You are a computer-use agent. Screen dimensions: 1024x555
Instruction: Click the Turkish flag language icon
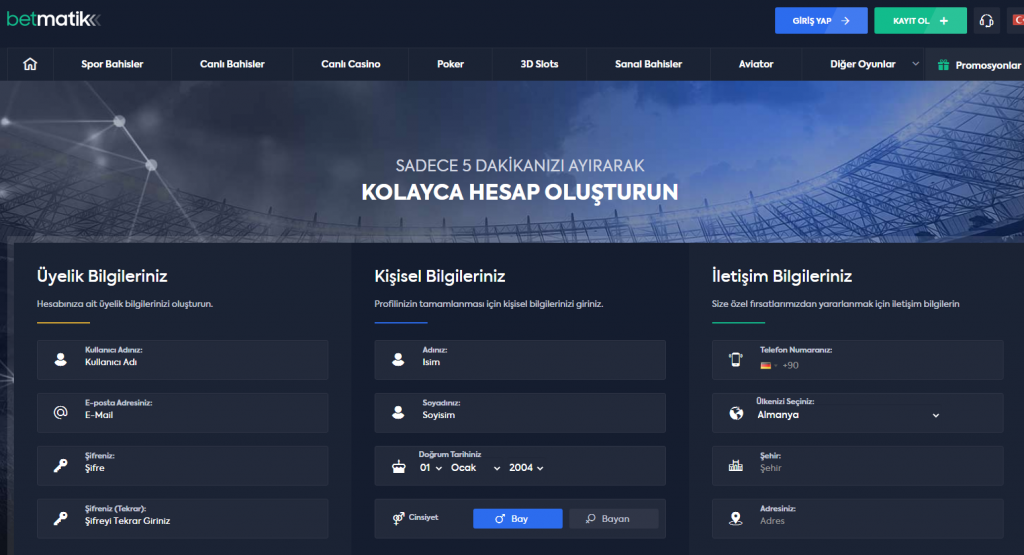(x=1018, y=21)
